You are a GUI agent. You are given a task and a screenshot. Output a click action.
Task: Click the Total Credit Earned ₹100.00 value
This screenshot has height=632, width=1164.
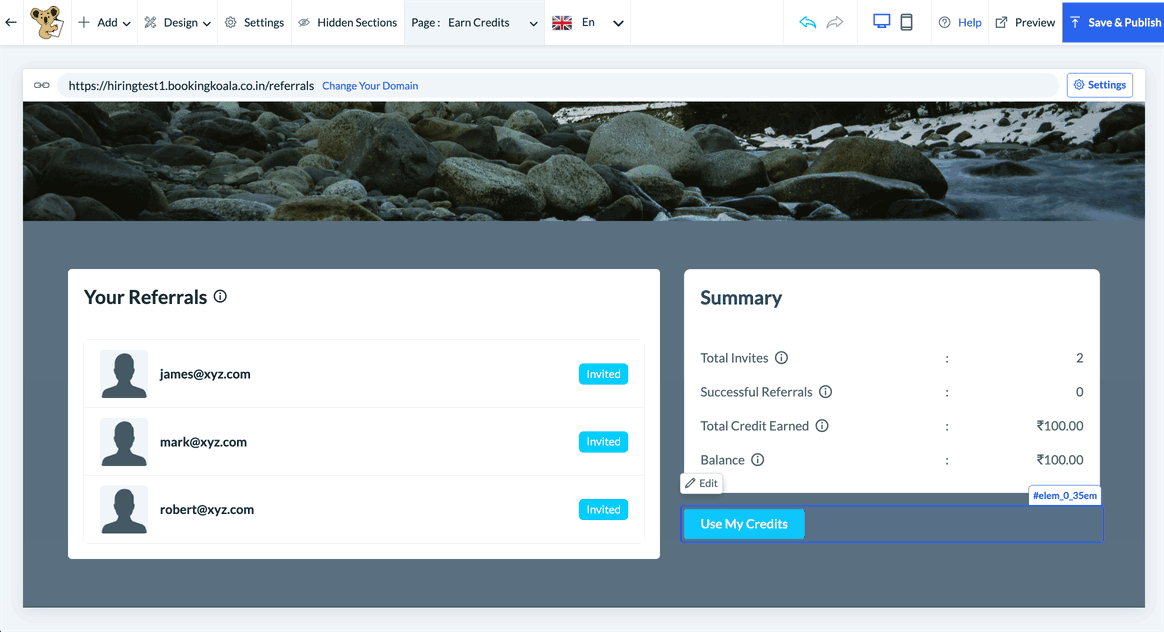pyautogui.click(x=1060, y=426)
